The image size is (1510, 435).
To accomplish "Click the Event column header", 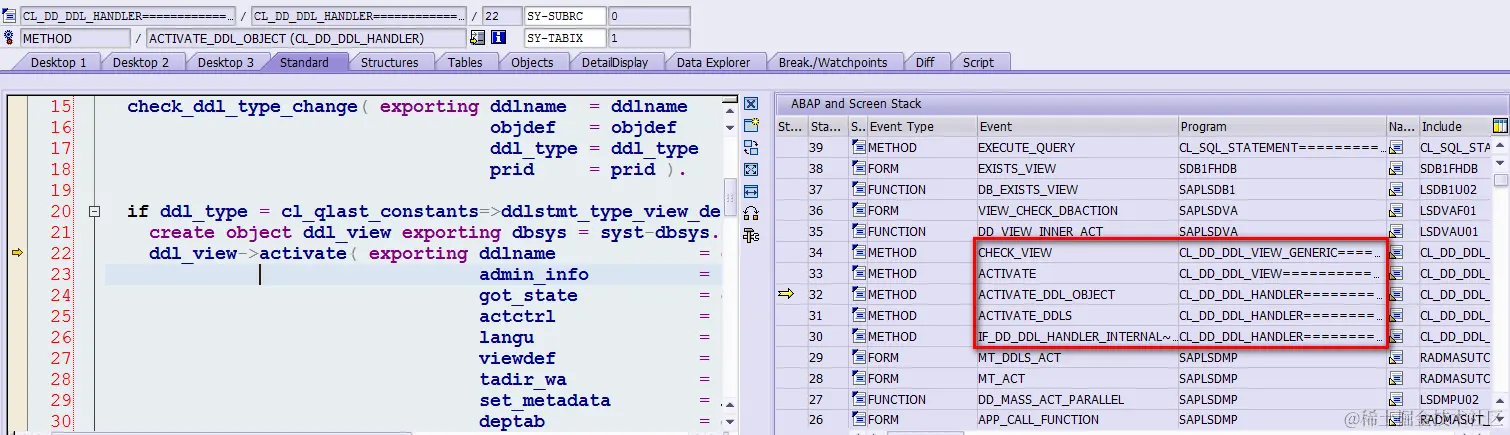I will 1076,127.
